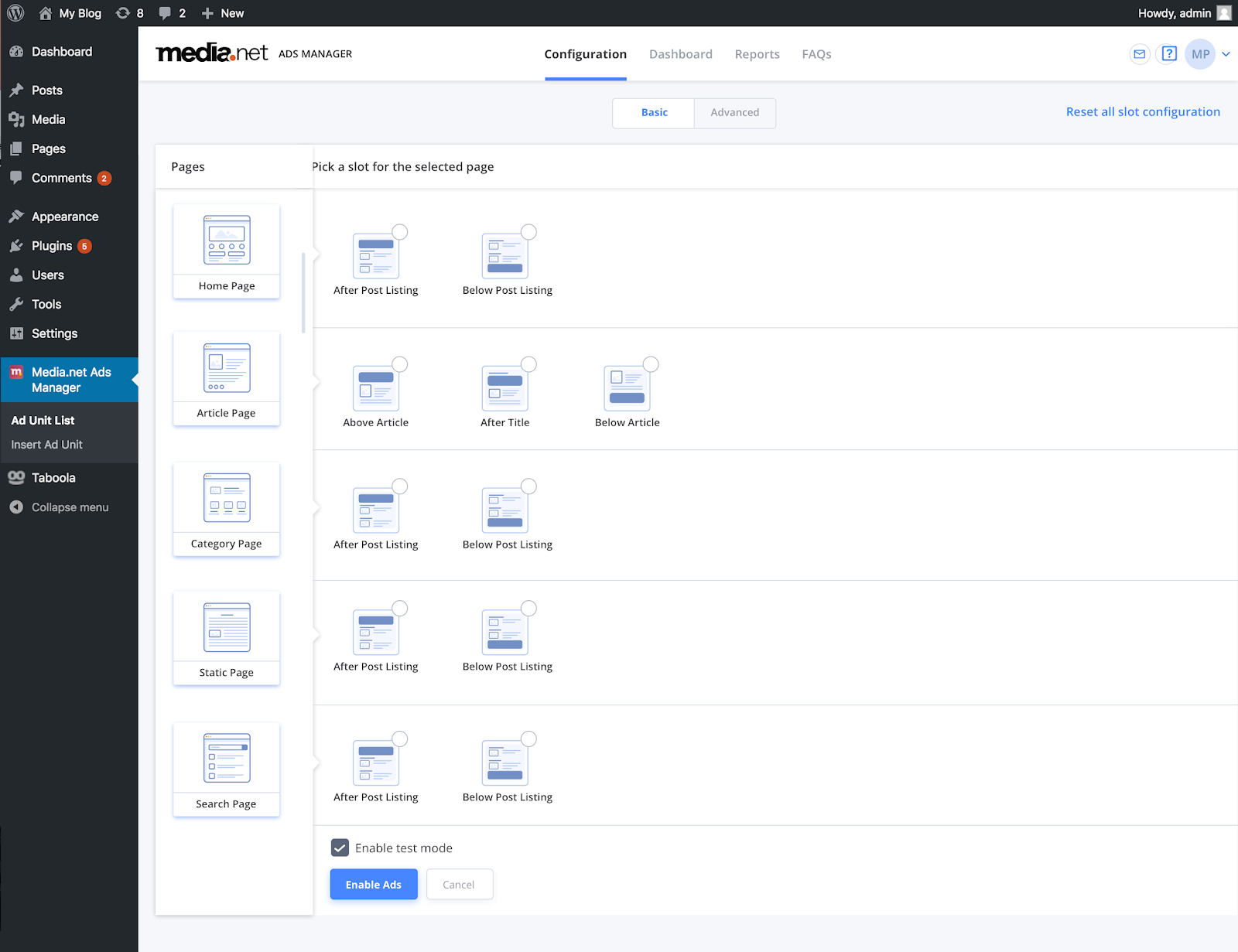This screenshot has height=952, width=1238.
Task: Select Home Page Below Post Listing radio
Action: pyautogui.click(x=529, y=232)
